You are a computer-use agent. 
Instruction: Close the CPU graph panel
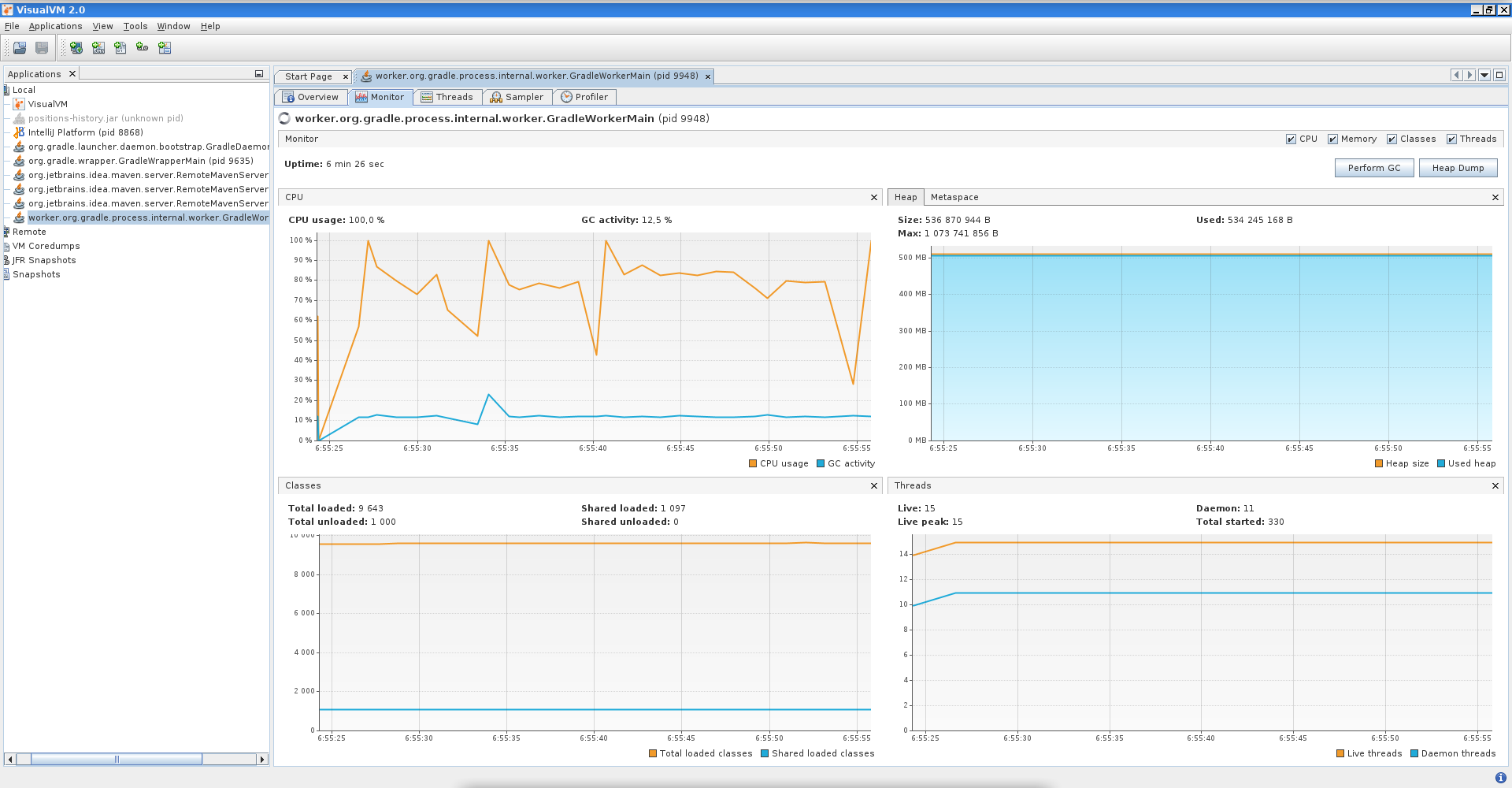[x=874, y=197]
